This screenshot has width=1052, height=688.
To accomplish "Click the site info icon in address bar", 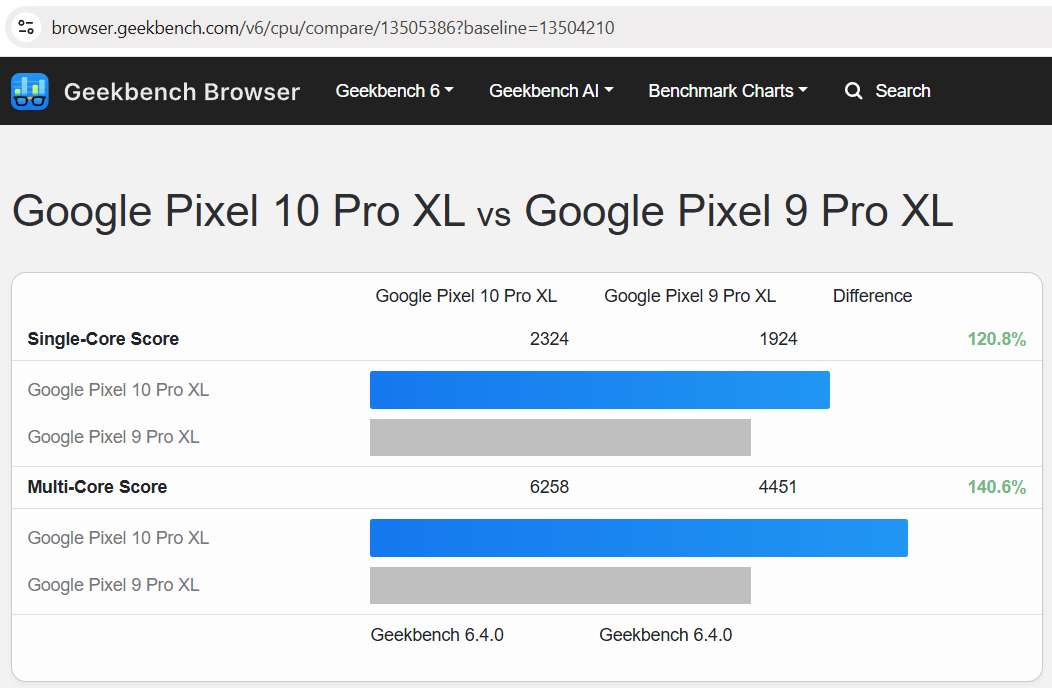I will (27, 27).
